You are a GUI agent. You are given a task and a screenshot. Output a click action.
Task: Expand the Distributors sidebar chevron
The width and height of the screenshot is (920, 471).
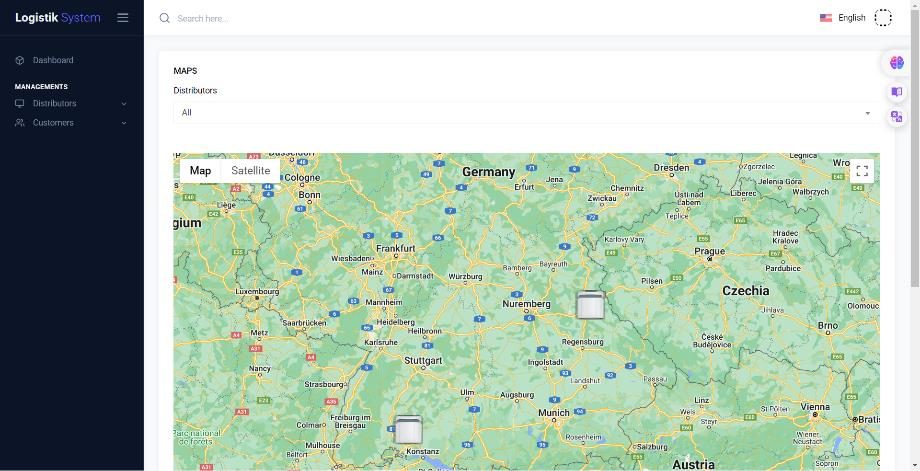pyautogui.click(x=124, y=104)
